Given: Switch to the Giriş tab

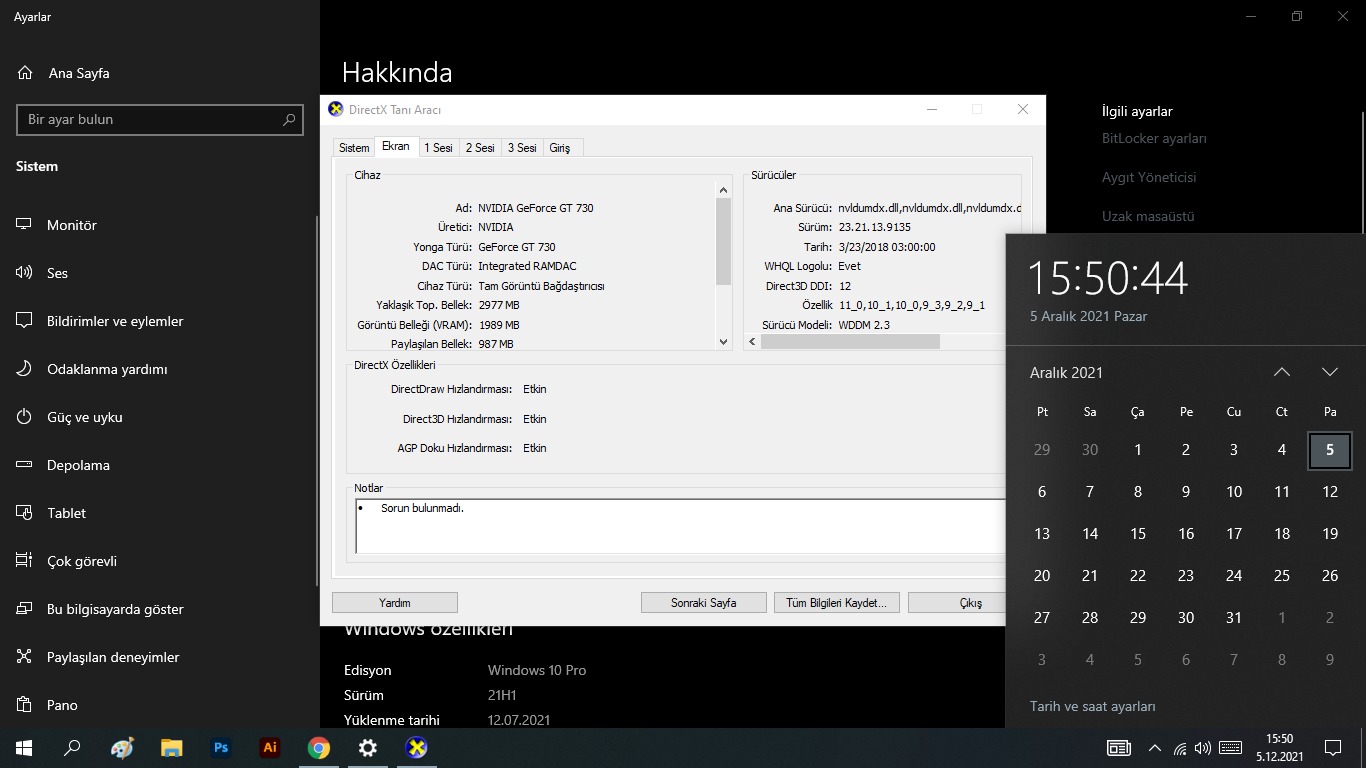Looking at the screenshot, I should [x=560, y=148].
